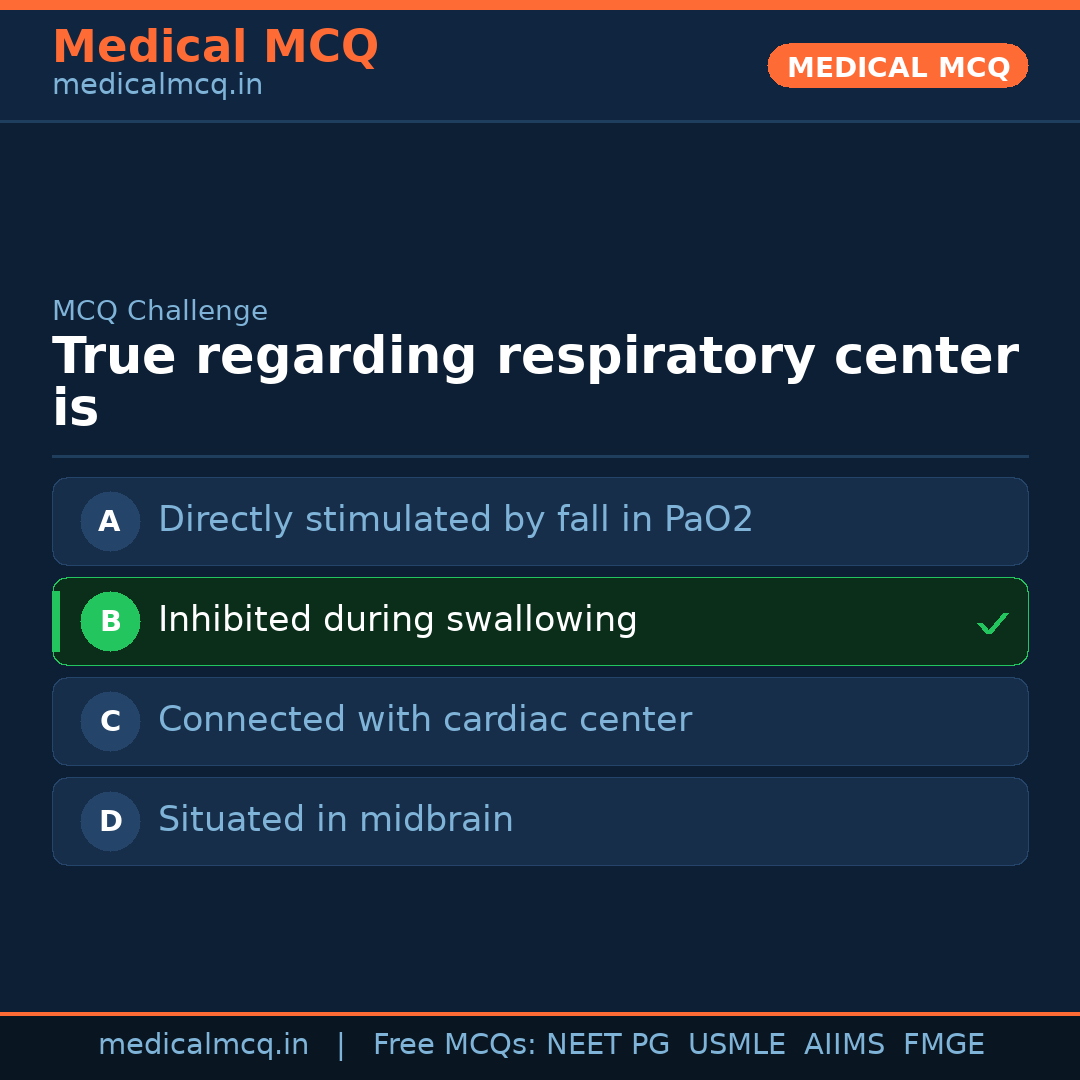1080x1080 pixels.
Task: Select the AIIMS label in footer
Action: click(x=844, y=1045)
